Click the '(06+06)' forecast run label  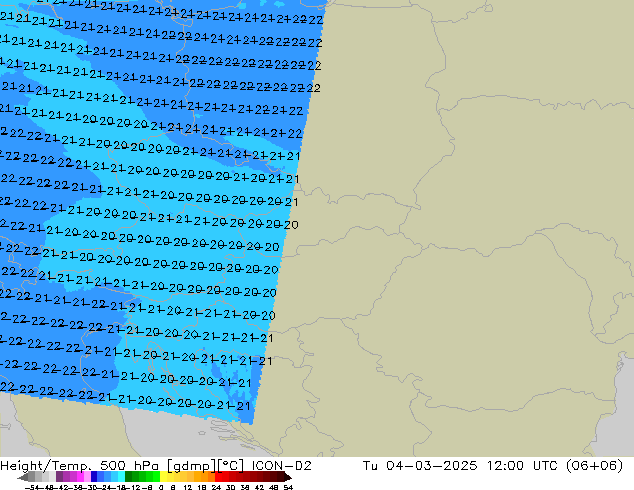point(594,466)
